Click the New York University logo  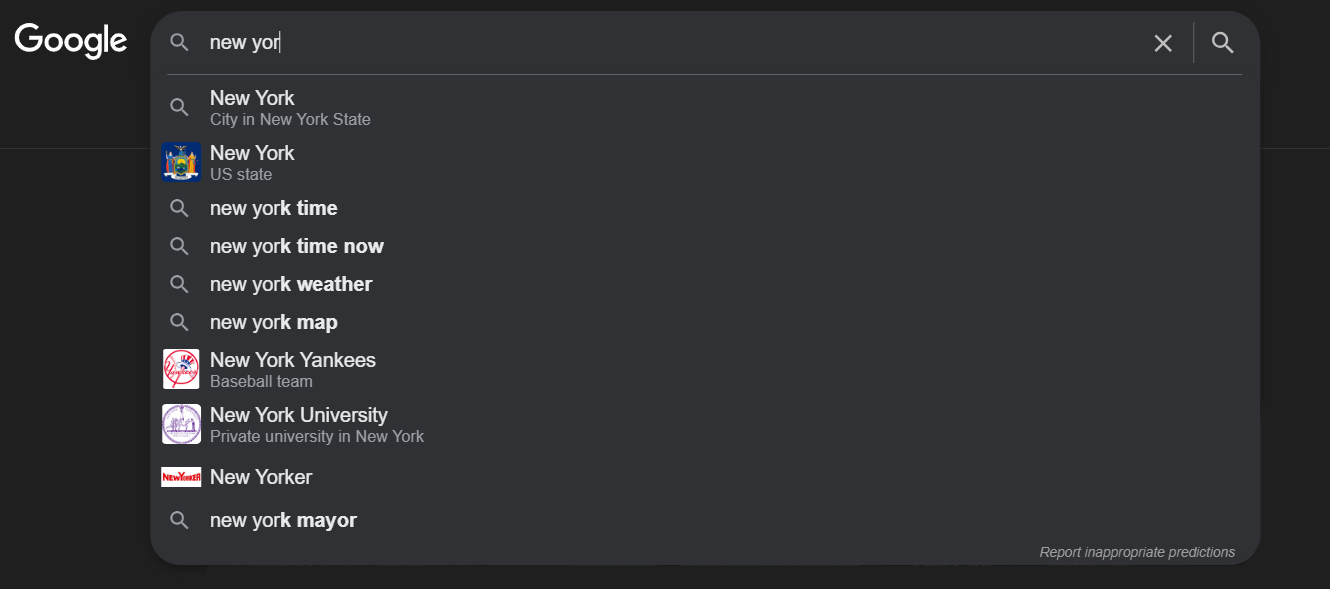(x=181, y=424)
